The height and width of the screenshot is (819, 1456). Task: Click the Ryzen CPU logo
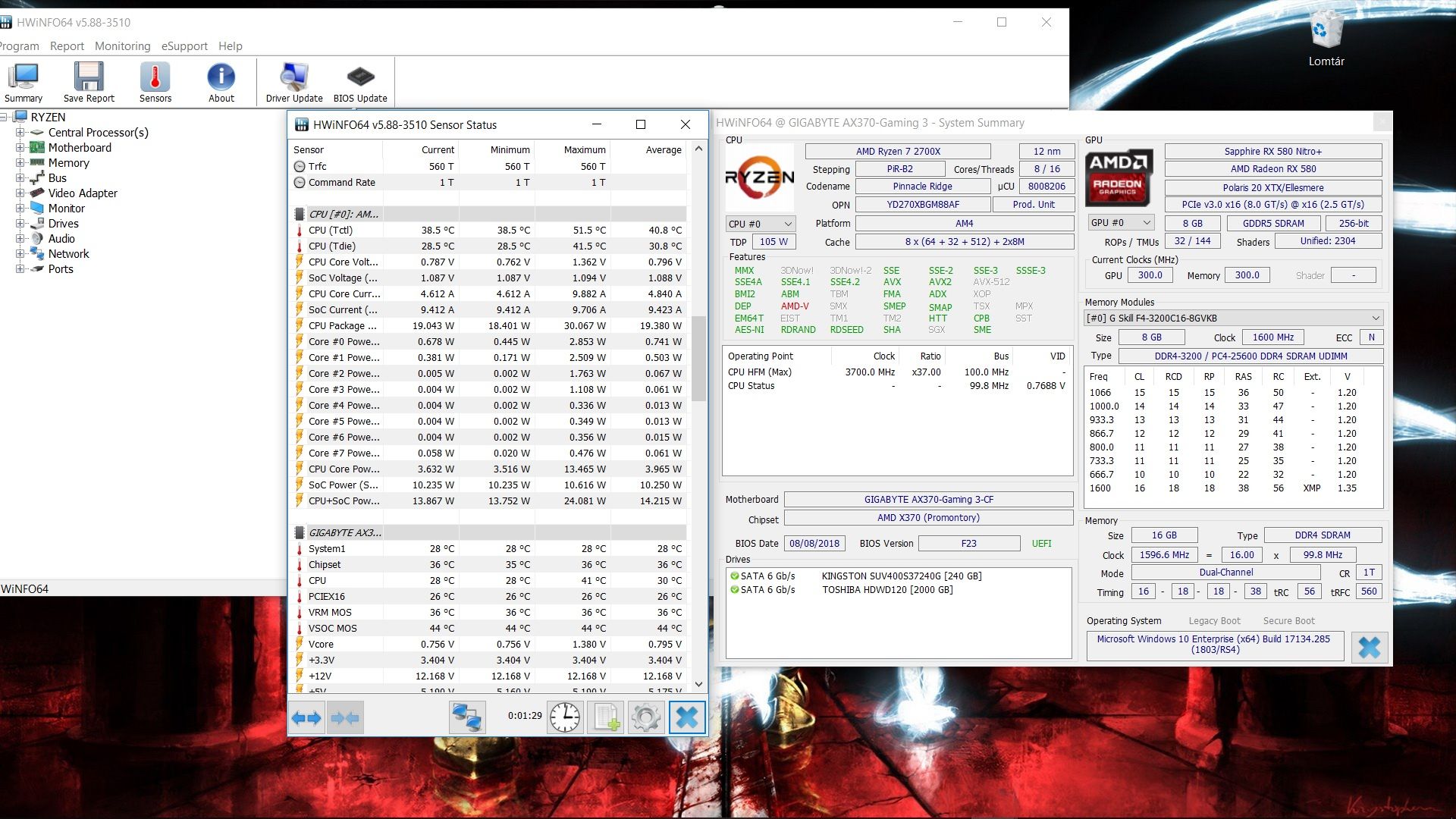tap(760, 178)
